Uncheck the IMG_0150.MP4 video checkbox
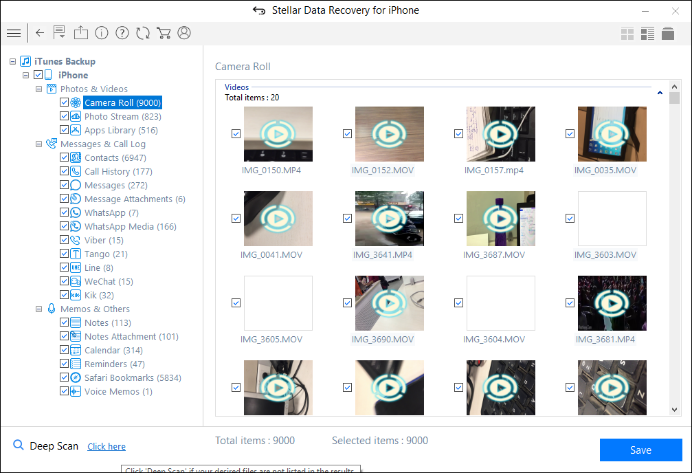 pos(236,133)
